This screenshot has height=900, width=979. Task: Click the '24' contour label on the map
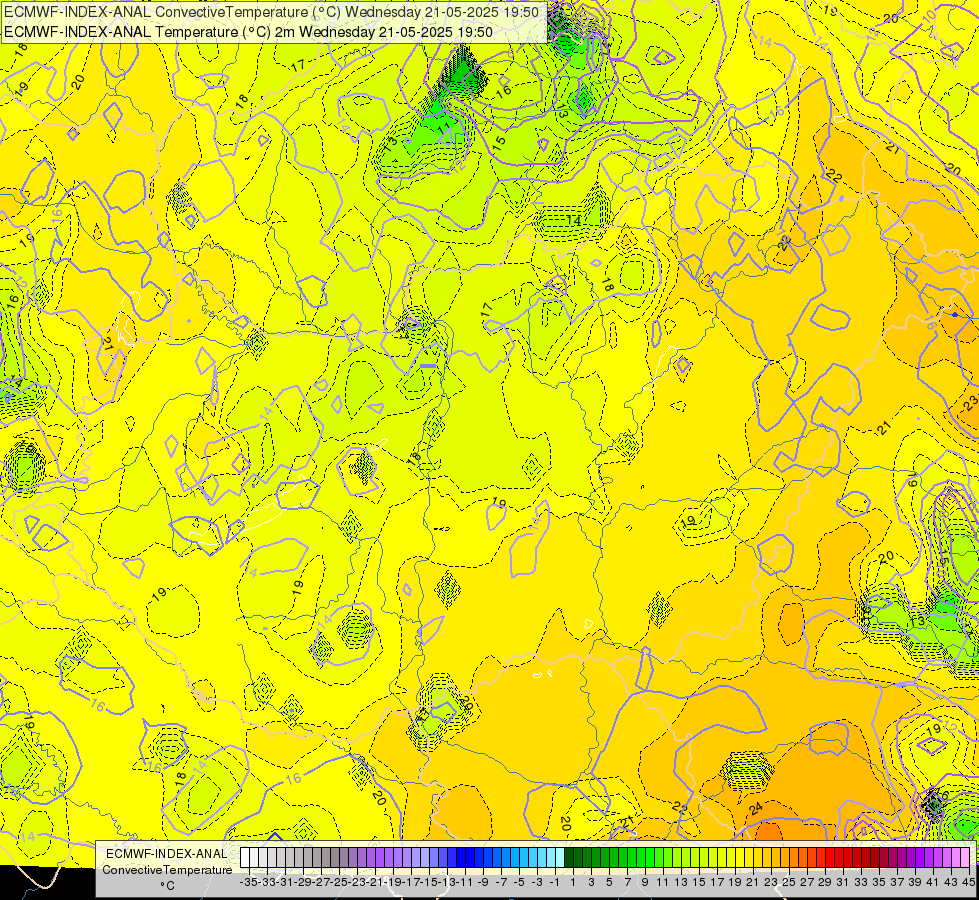pyautogui.click(x=755, y=808)
